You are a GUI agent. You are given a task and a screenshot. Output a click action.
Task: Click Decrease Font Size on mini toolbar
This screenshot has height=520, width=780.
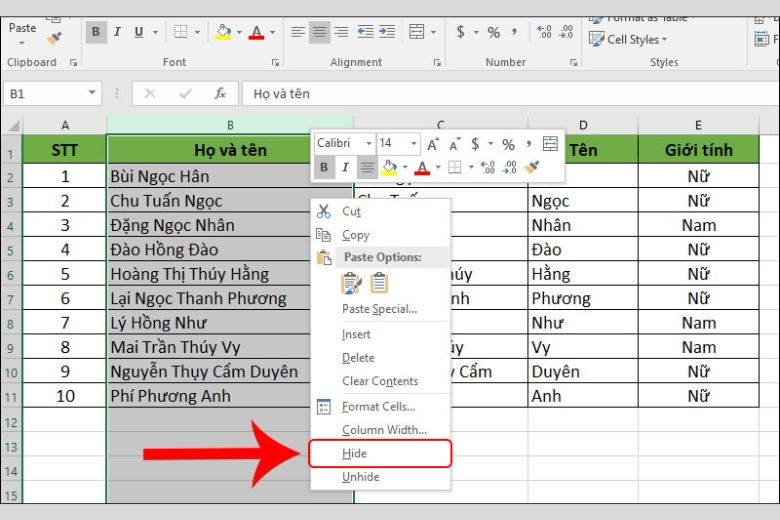454,144
